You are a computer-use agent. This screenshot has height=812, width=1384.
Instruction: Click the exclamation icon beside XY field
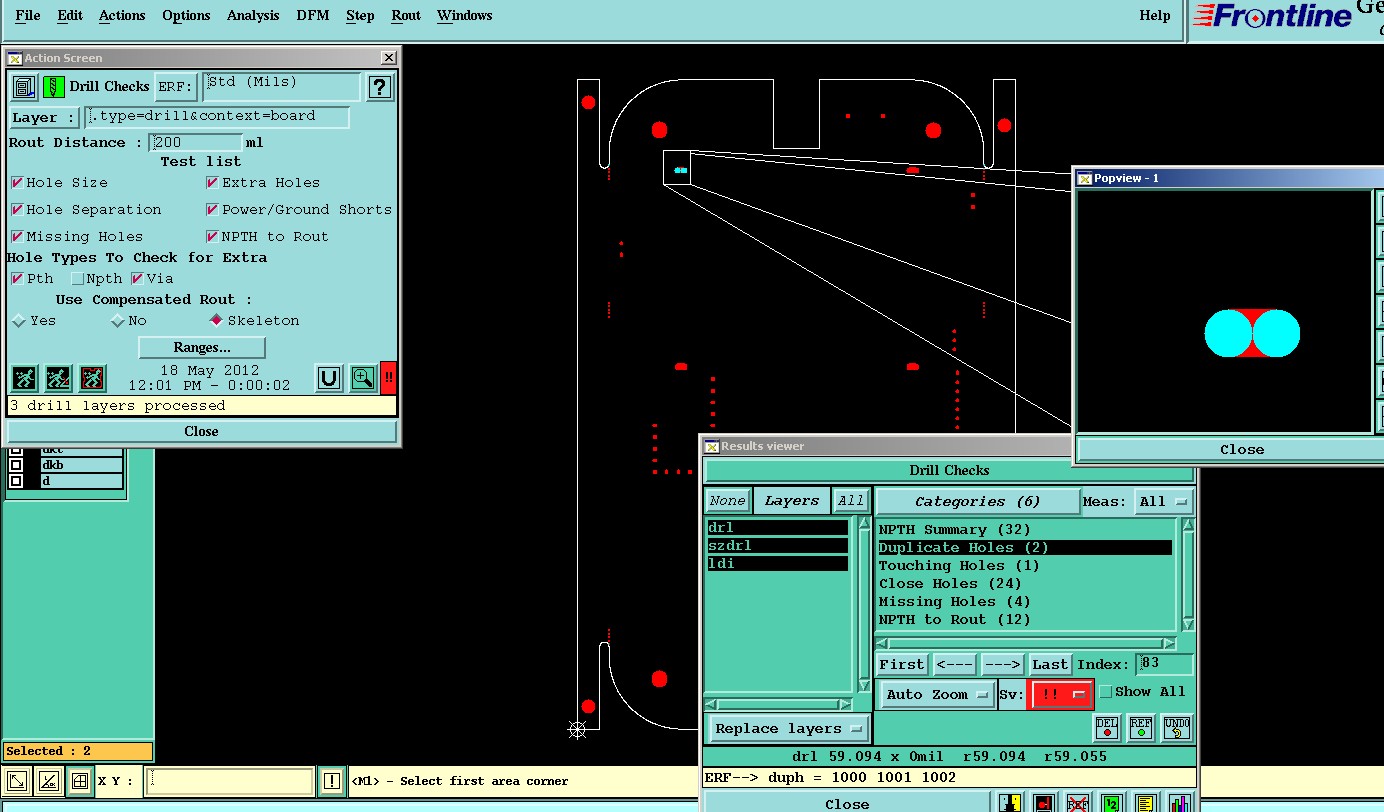click(x=332, y=781)
